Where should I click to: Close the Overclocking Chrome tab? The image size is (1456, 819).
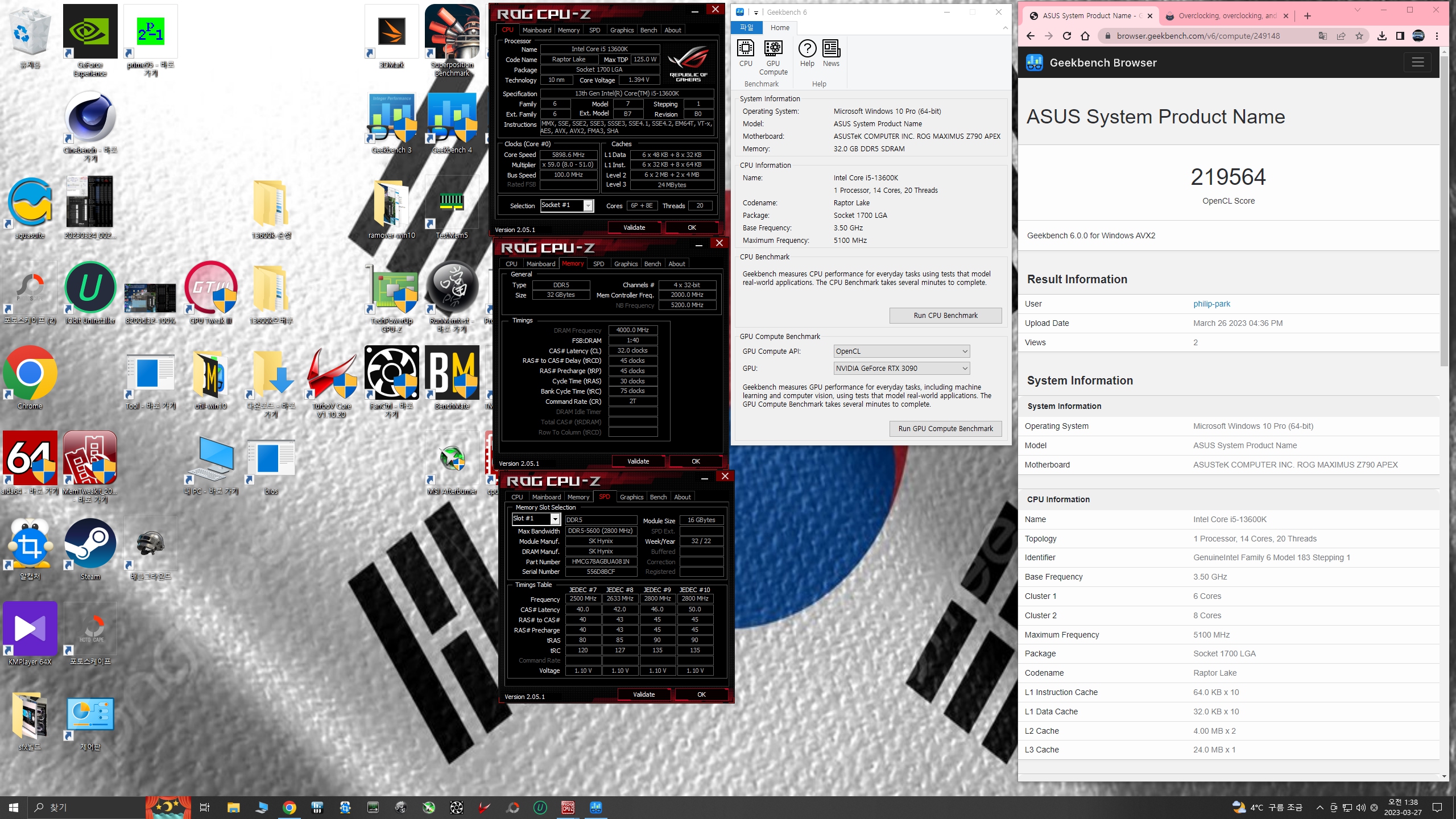1285,16
